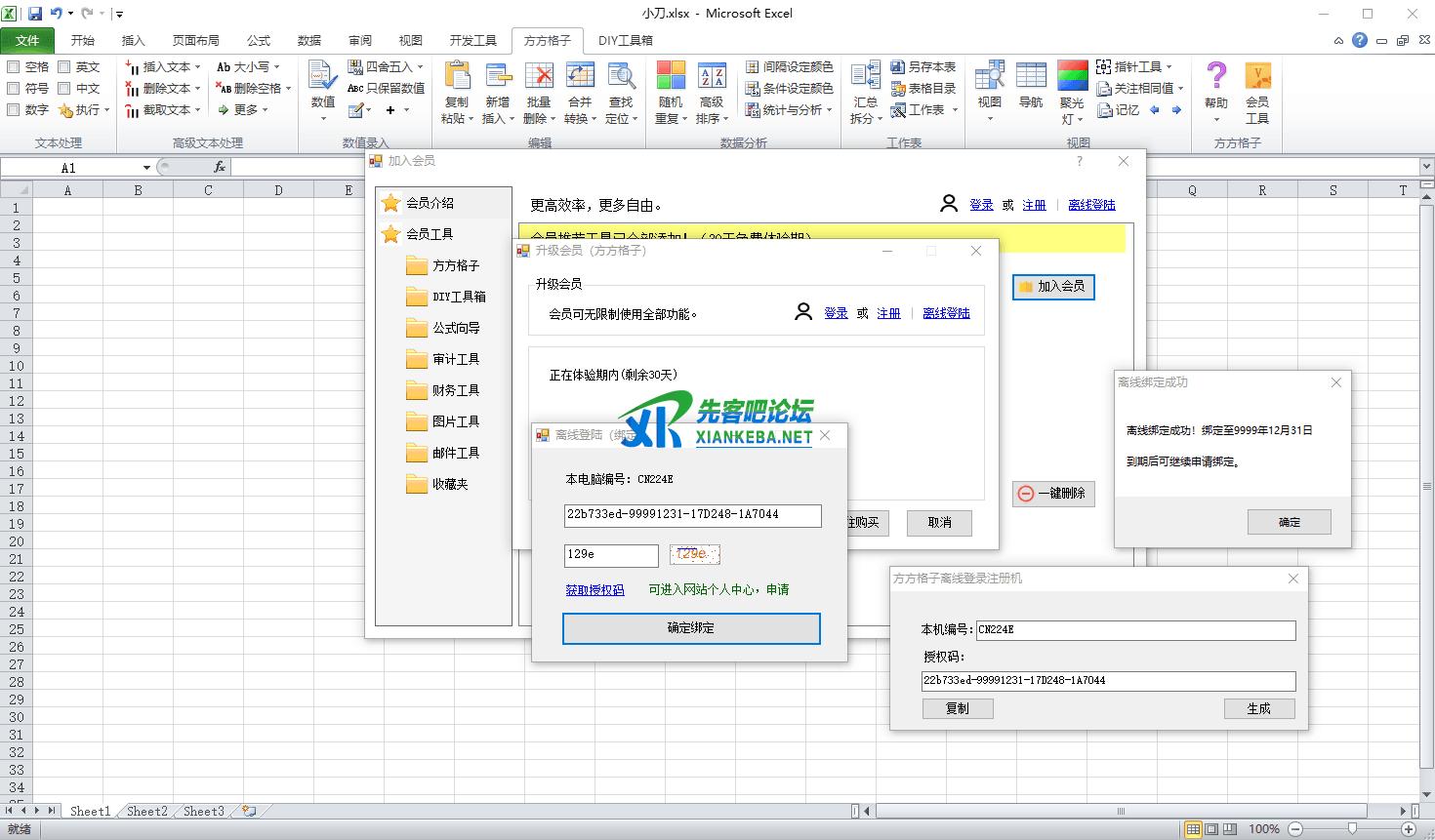Click the 聚光灯 spotlight icon
The image size is (1435, 840).
(1072, 77)
